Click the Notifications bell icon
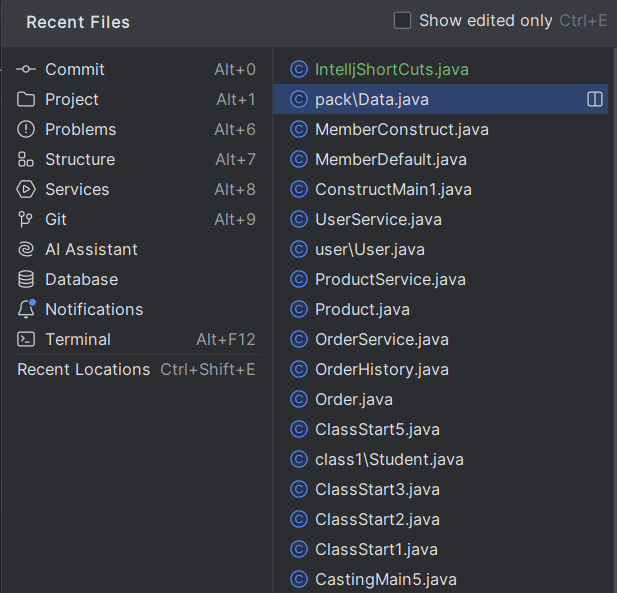 [26, 309]
